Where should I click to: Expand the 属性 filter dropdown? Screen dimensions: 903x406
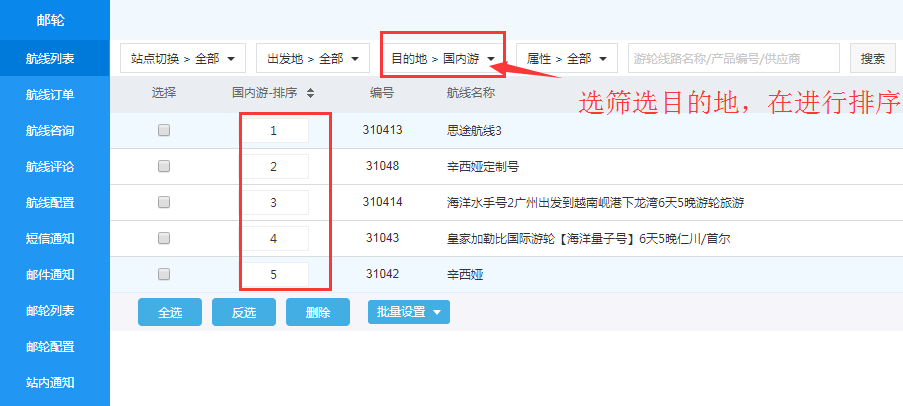(566, 59)
